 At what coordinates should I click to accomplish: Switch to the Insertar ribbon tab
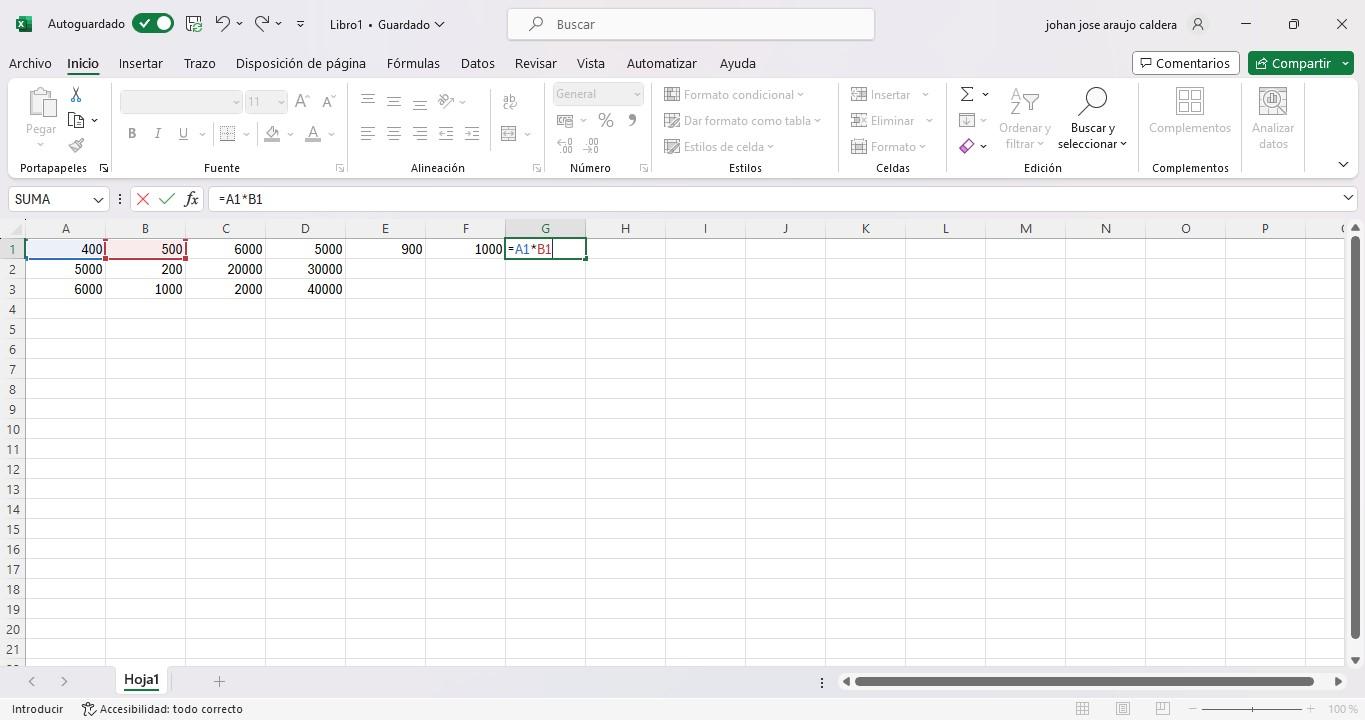tap(140, 63)
